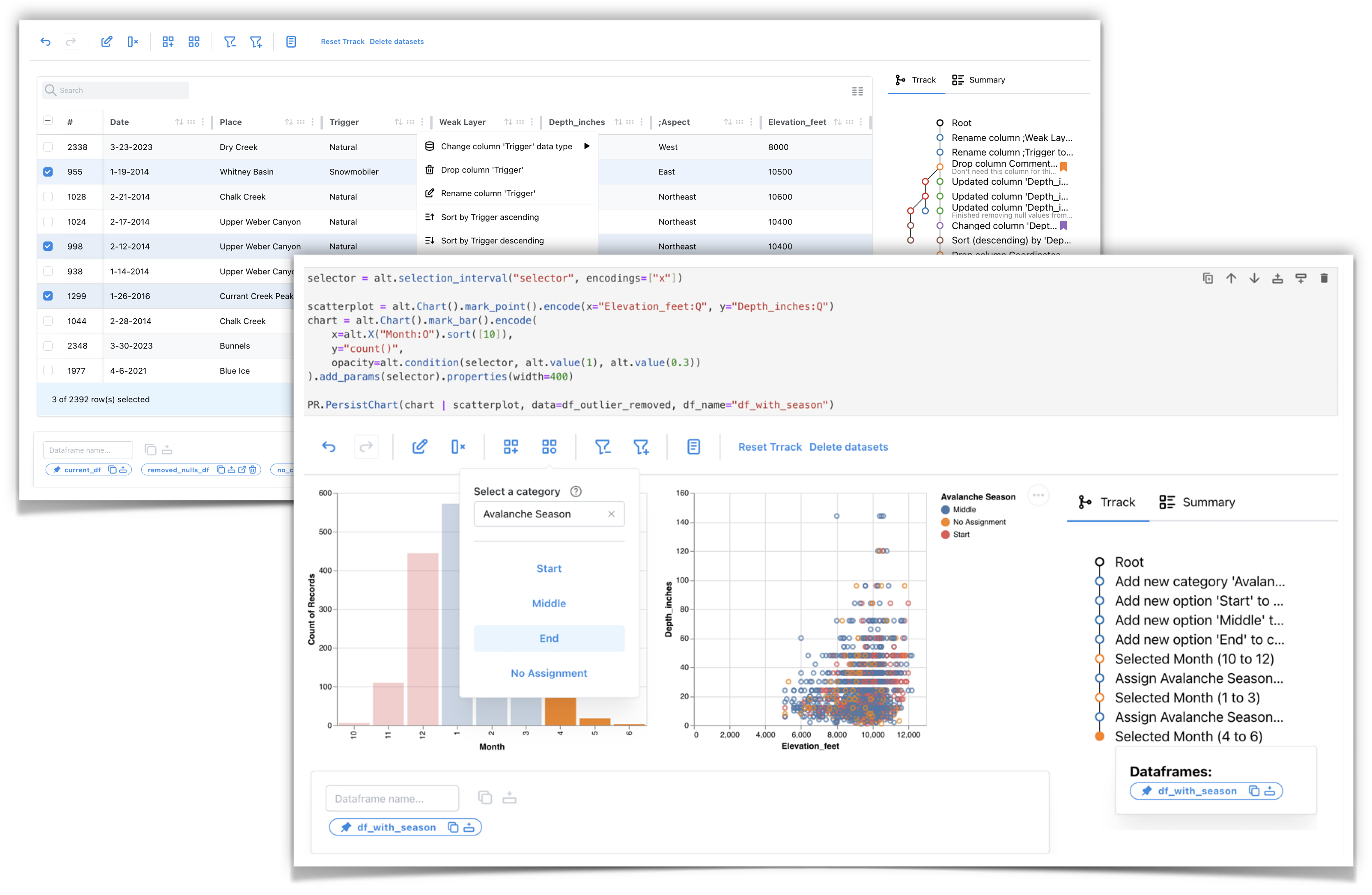This screenshot has height=895, width=1372.
Task: Click Reset Trrack in the front window
Action: point(769,447)
